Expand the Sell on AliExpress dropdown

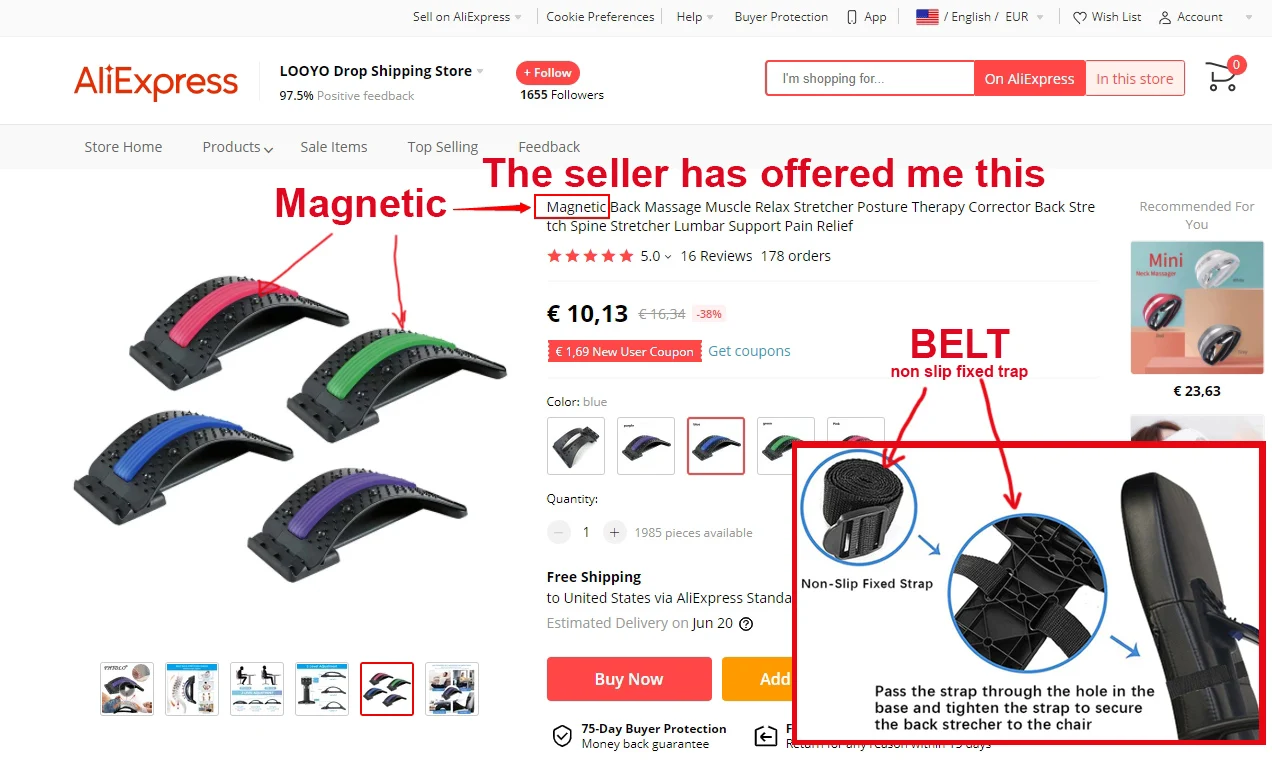(x=468, y=17)
